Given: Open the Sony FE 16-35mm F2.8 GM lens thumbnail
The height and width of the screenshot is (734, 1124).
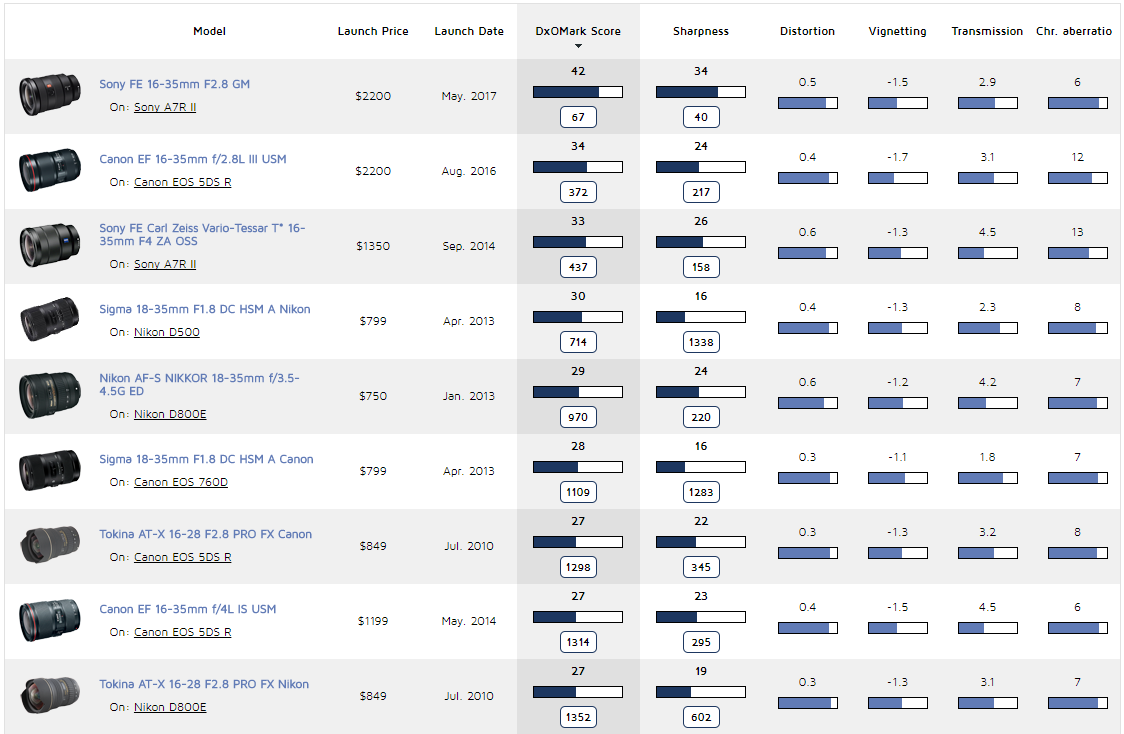Looking at the screenshot, I should click(x=49, y=95).
